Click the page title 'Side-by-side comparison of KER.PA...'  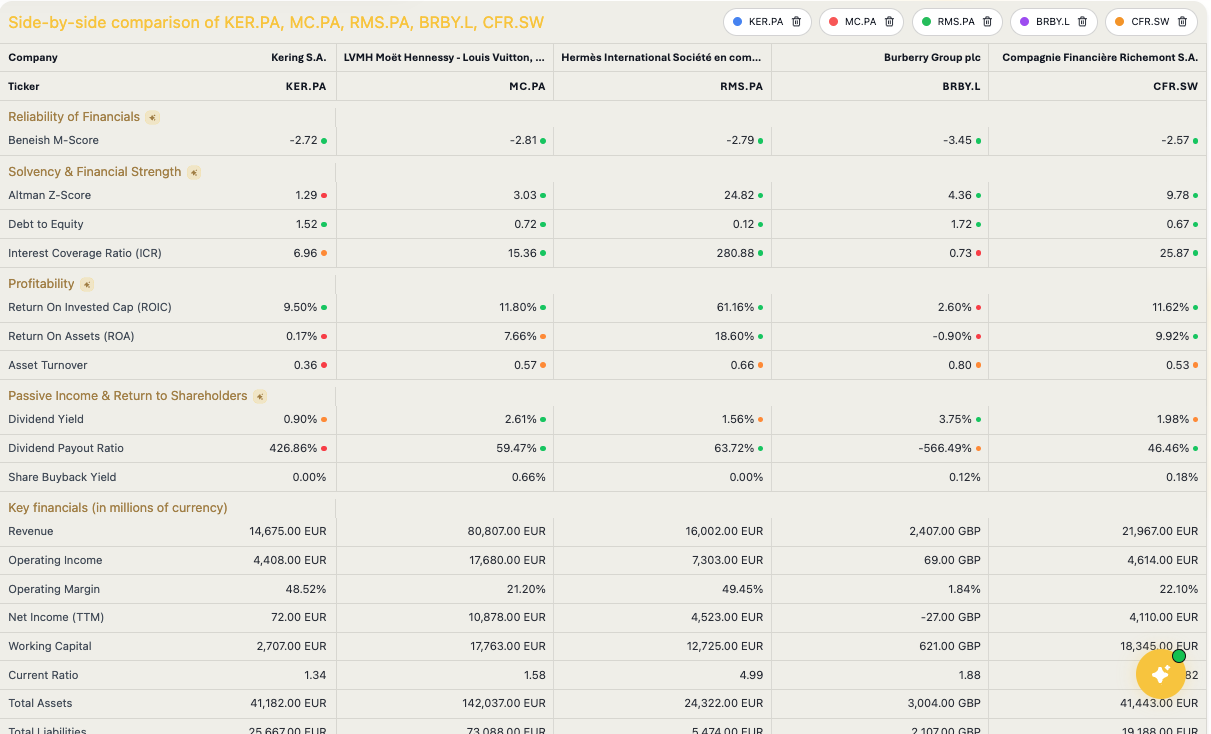[276, 22]
